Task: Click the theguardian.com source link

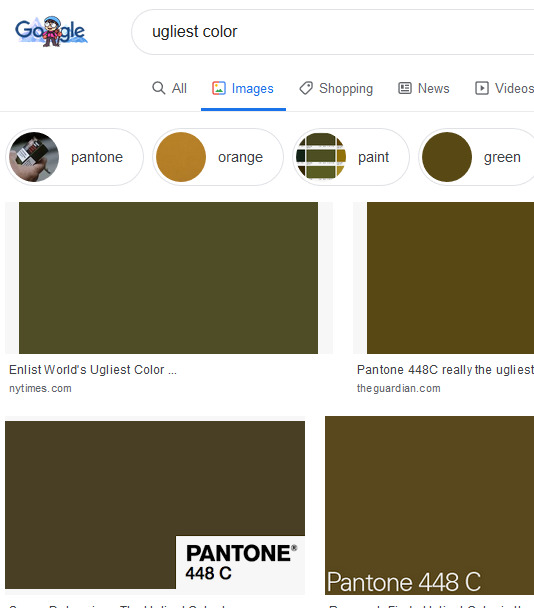Action: point(399,388)
